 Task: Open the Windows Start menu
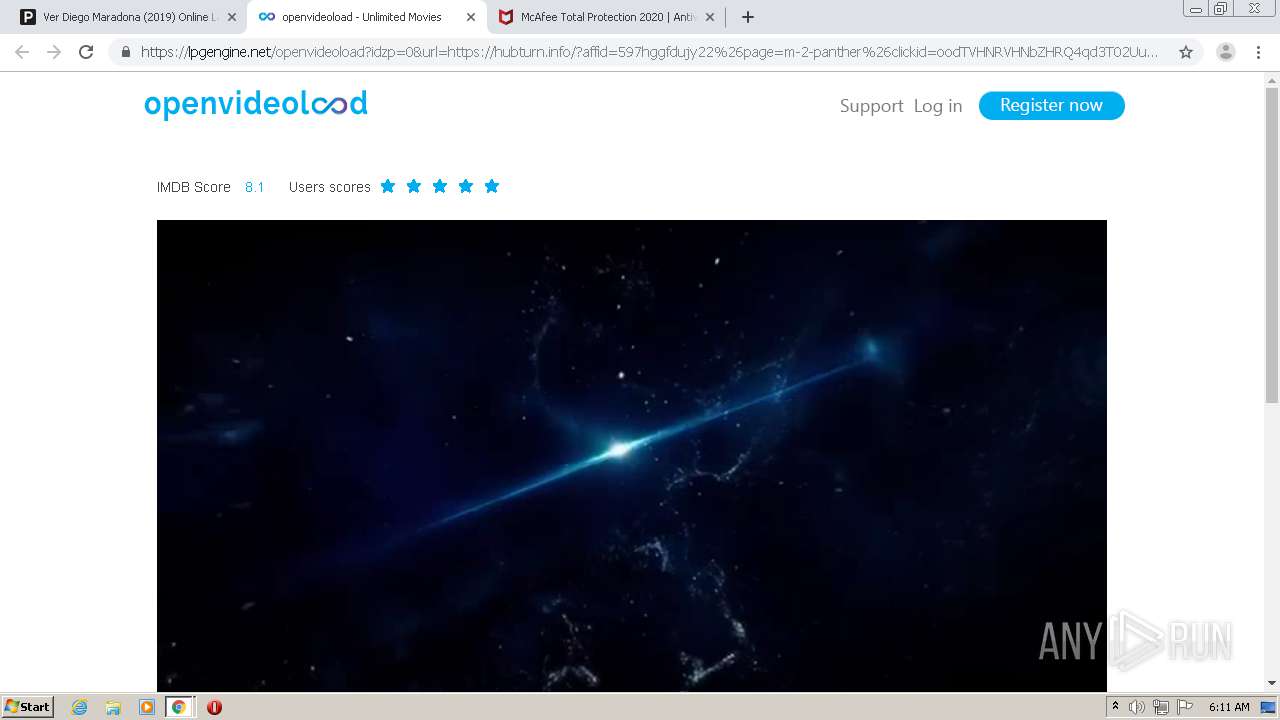(x=27, y=707)
